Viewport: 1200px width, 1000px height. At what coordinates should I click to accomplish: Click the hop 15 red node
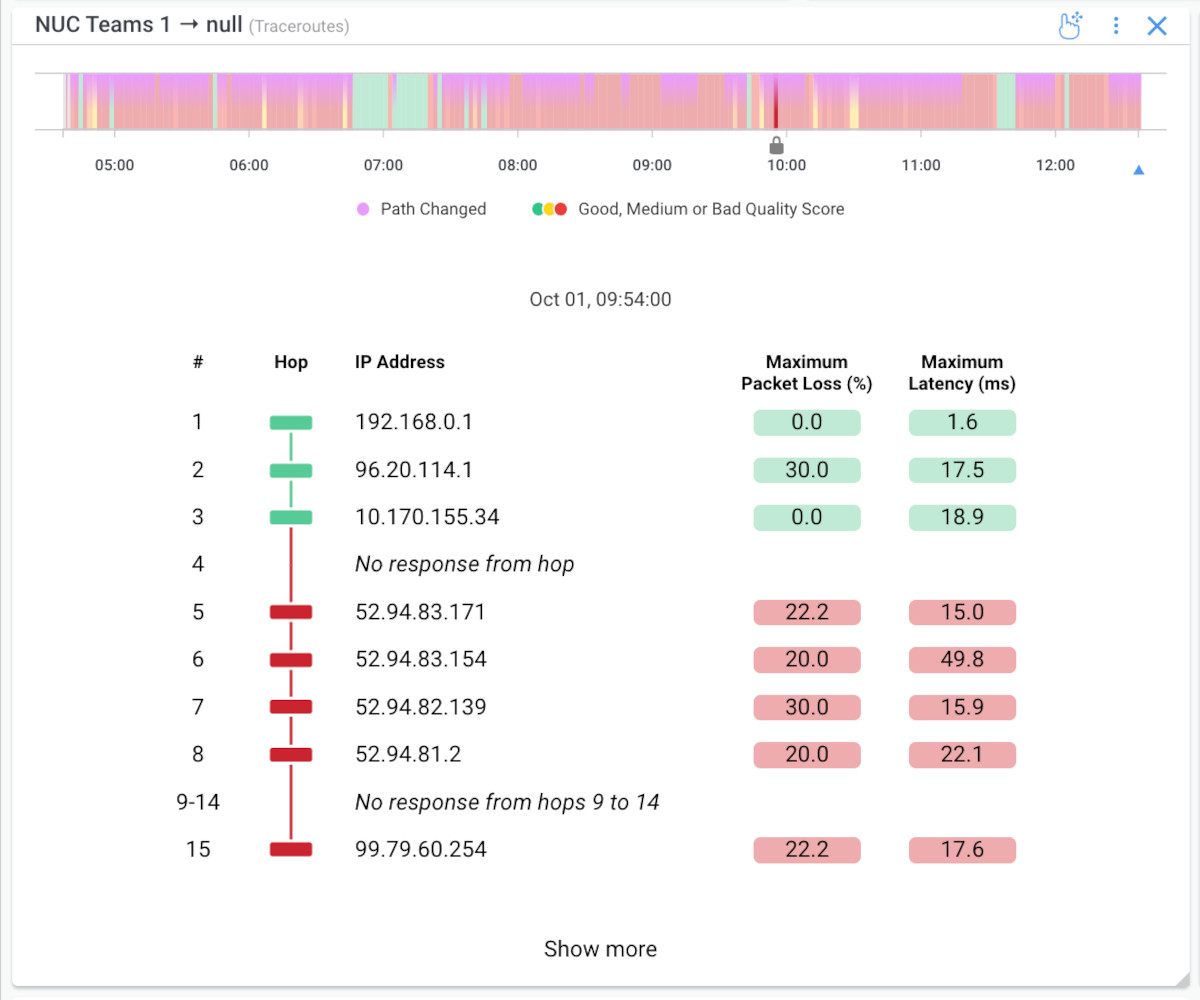coord(291,849)
